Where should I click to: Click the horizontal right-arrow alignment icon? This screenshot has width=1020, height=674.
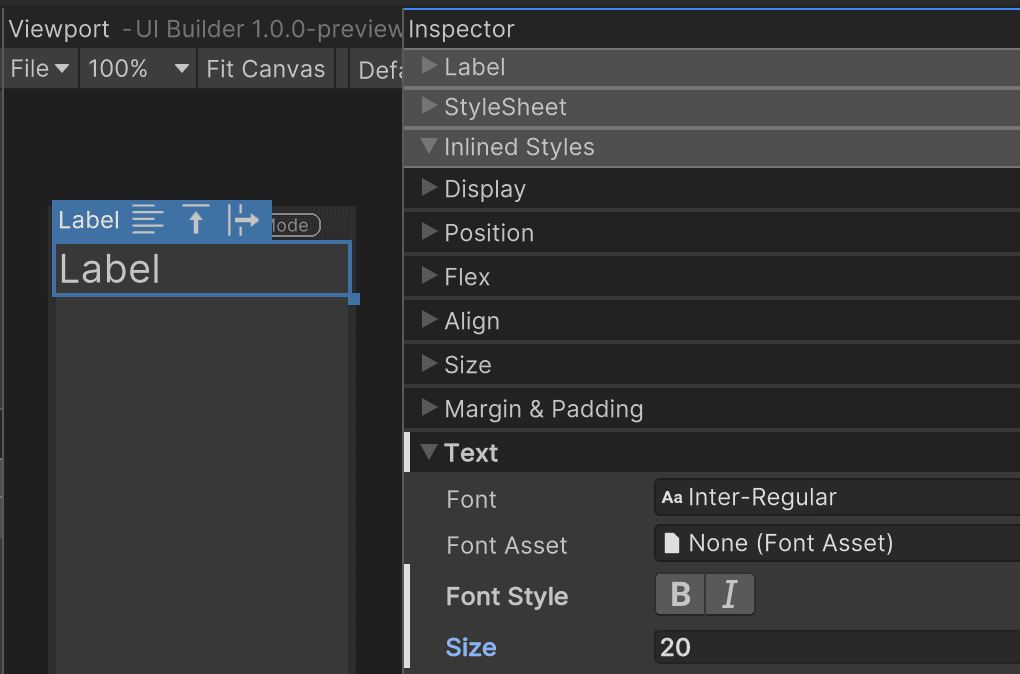point(243,220)
